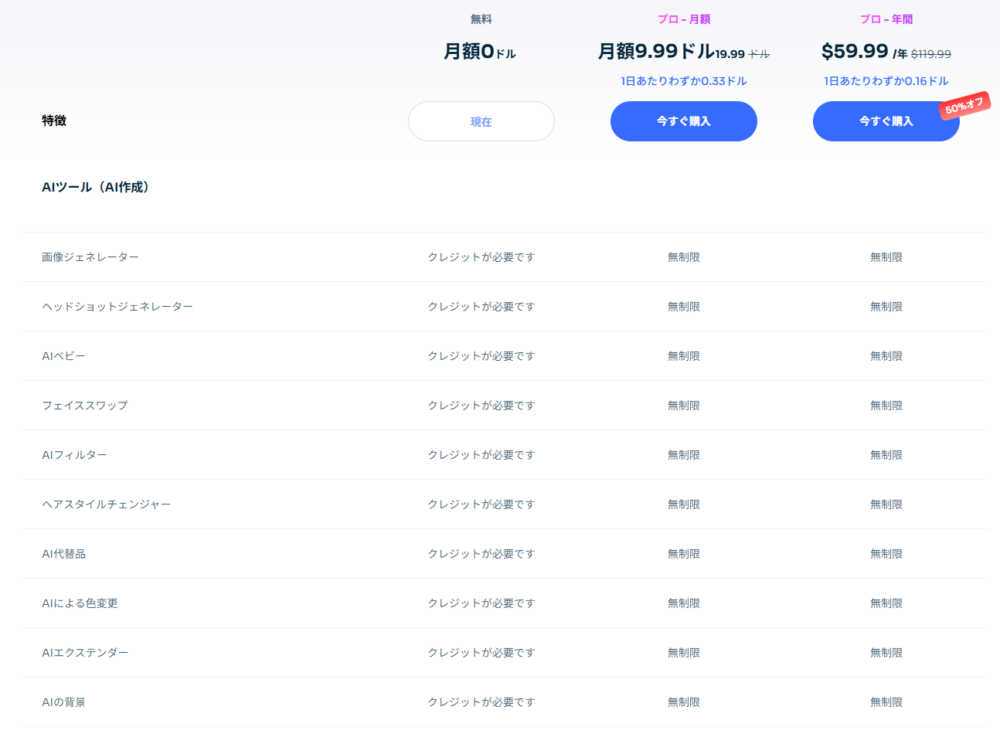The width and height of the screenshot is (1000, 737).
Task: Select the ヘッドショットジェネレーター row label
Action: [x=117, y=307]
